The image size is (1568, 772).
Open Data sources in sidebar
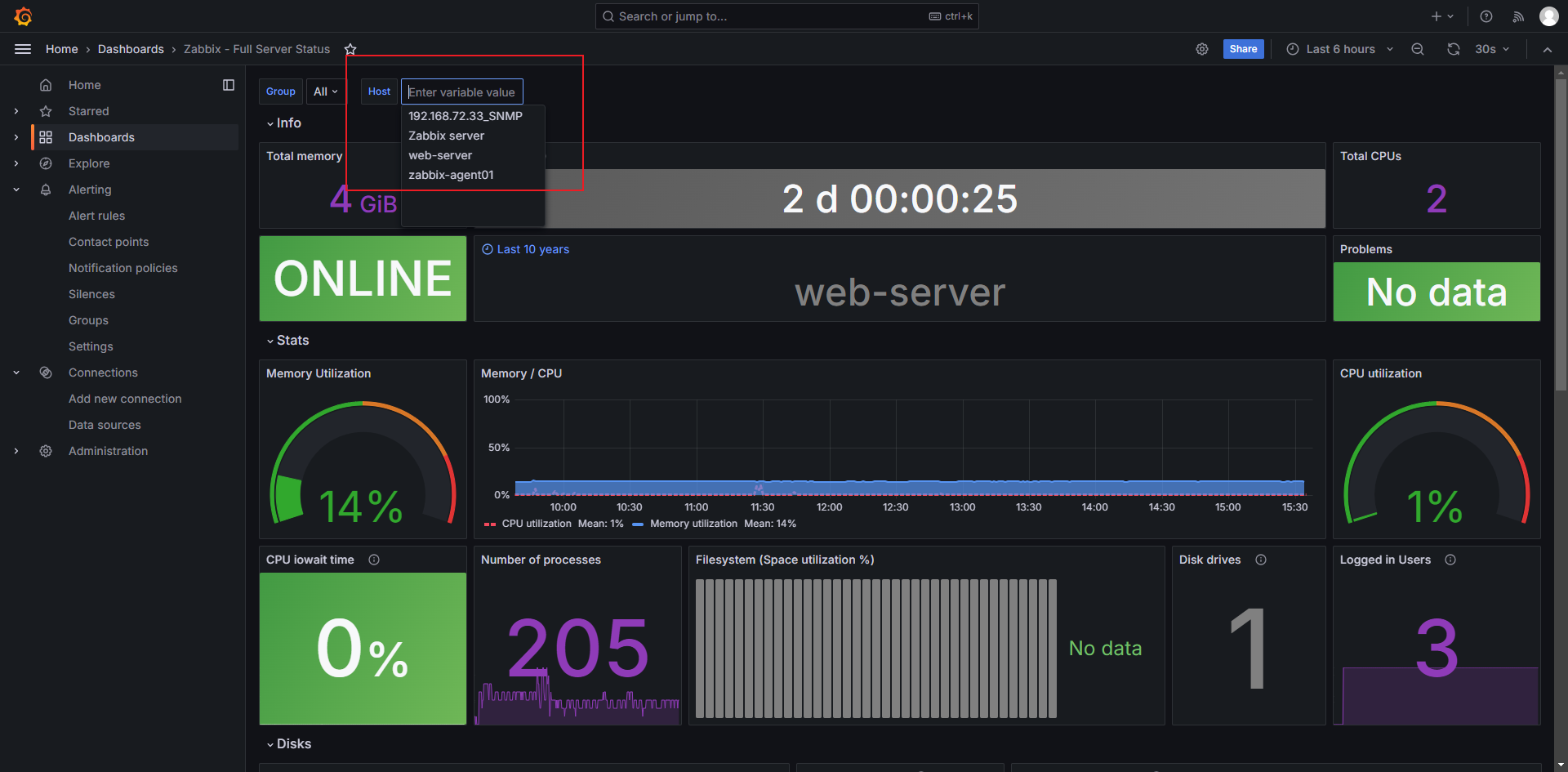pyautogui.click(x=105, y=425)
